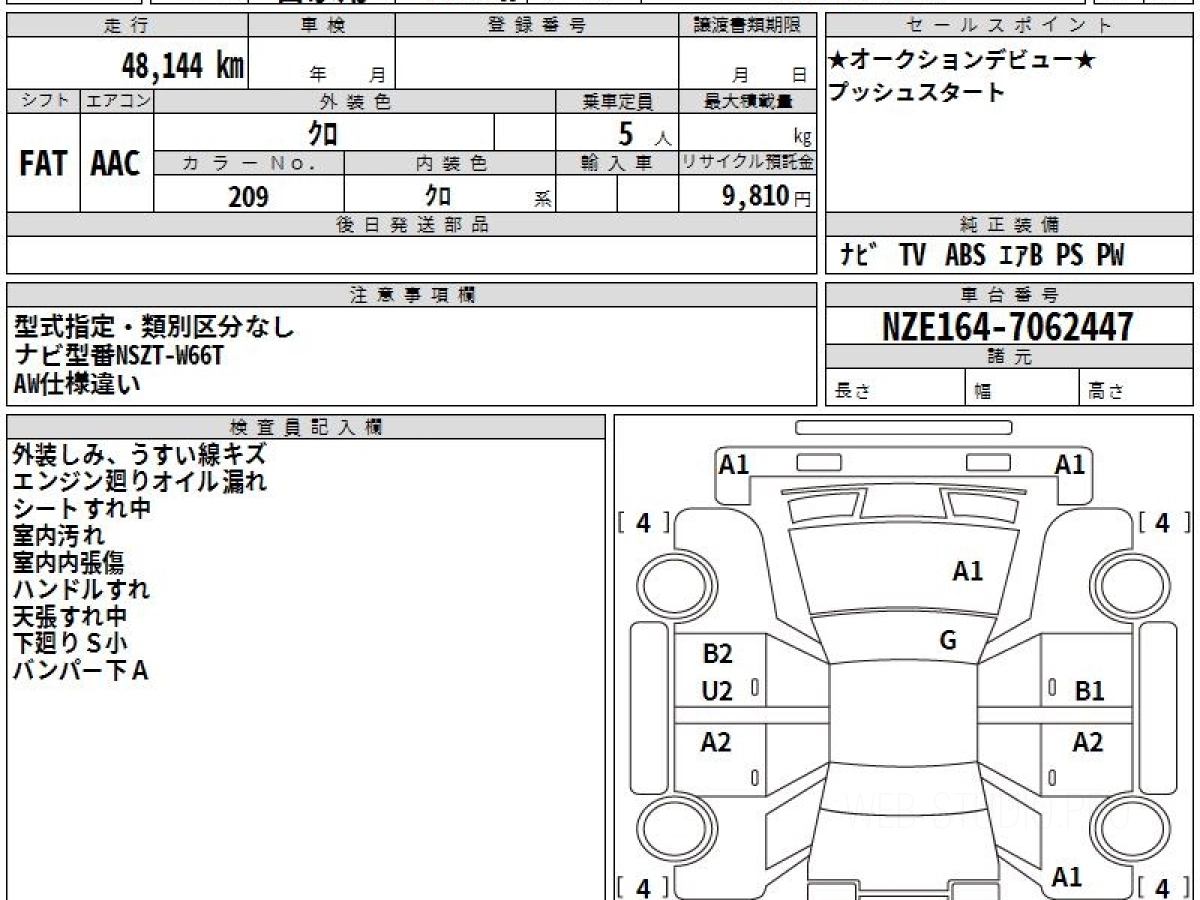Select the color number 209
1200x900 pixels.
click(248, 196)
